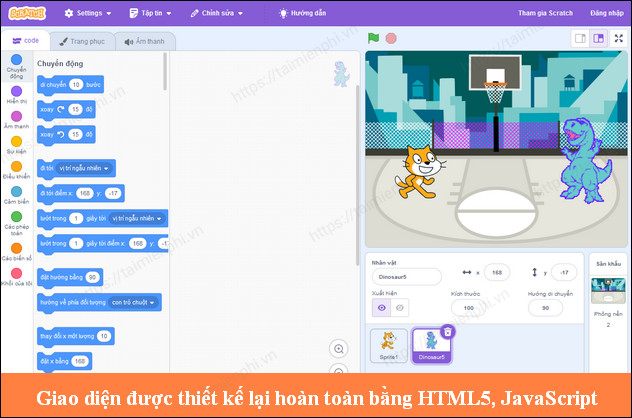Select Các biến số category

16,252
